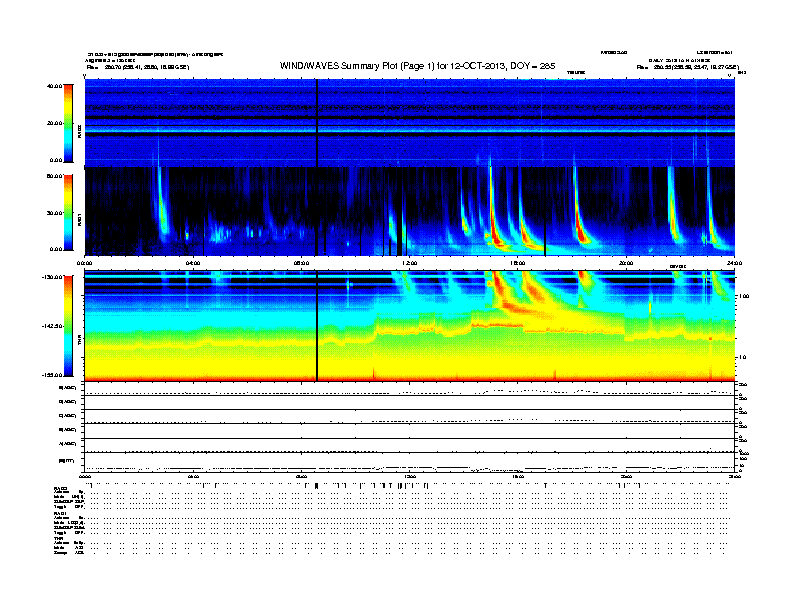Click the 04:00 tick label under RAD1 panel
The width and height of the screenshot is (792, 612).
click(193, 263)
